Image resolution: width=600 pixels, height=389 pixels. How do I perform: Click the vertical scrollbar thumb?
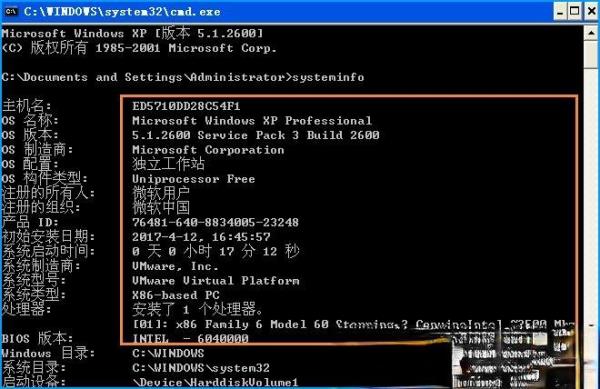point(591,55)
